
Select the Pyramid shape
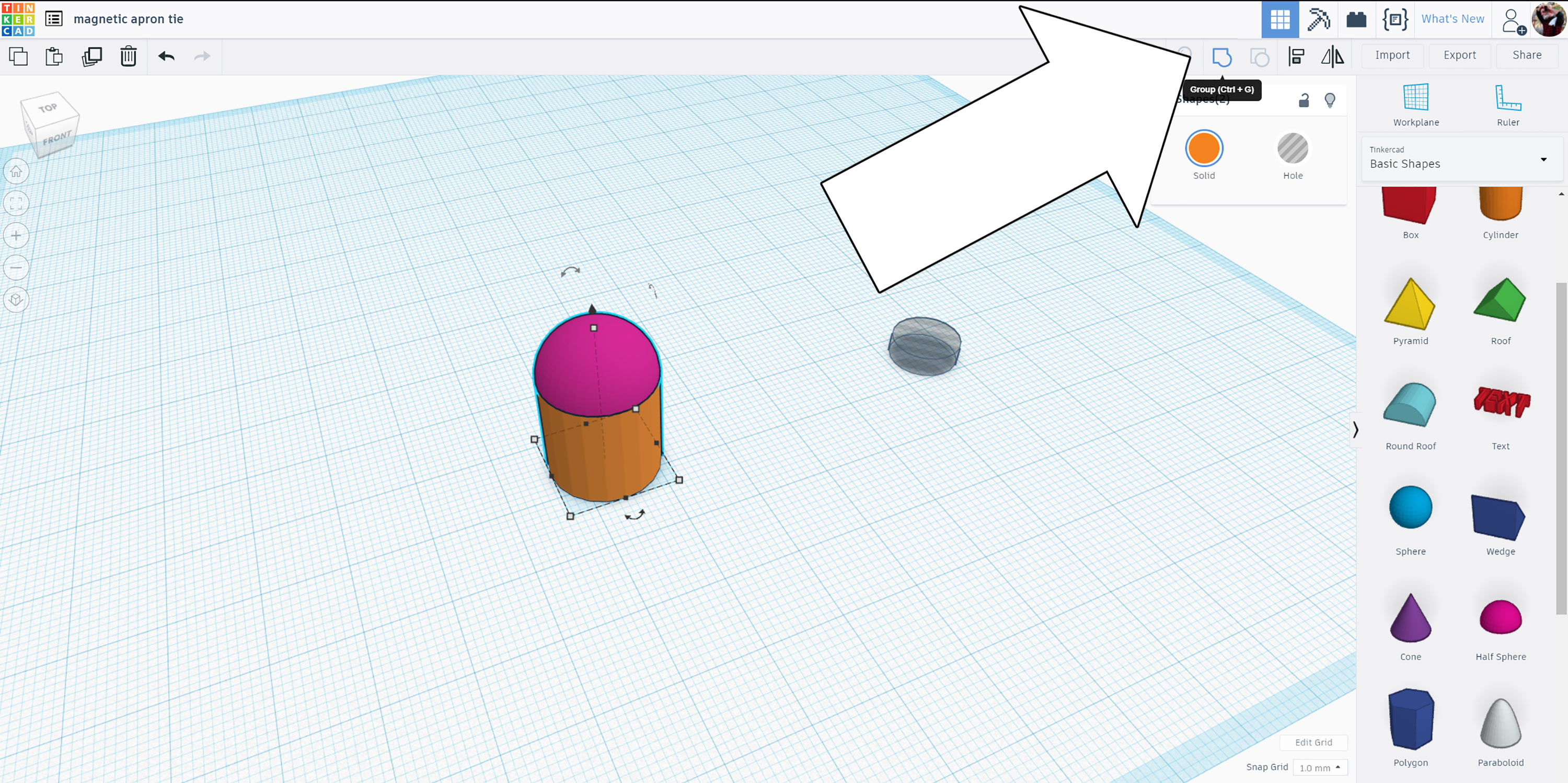[x=1410, y=311]
